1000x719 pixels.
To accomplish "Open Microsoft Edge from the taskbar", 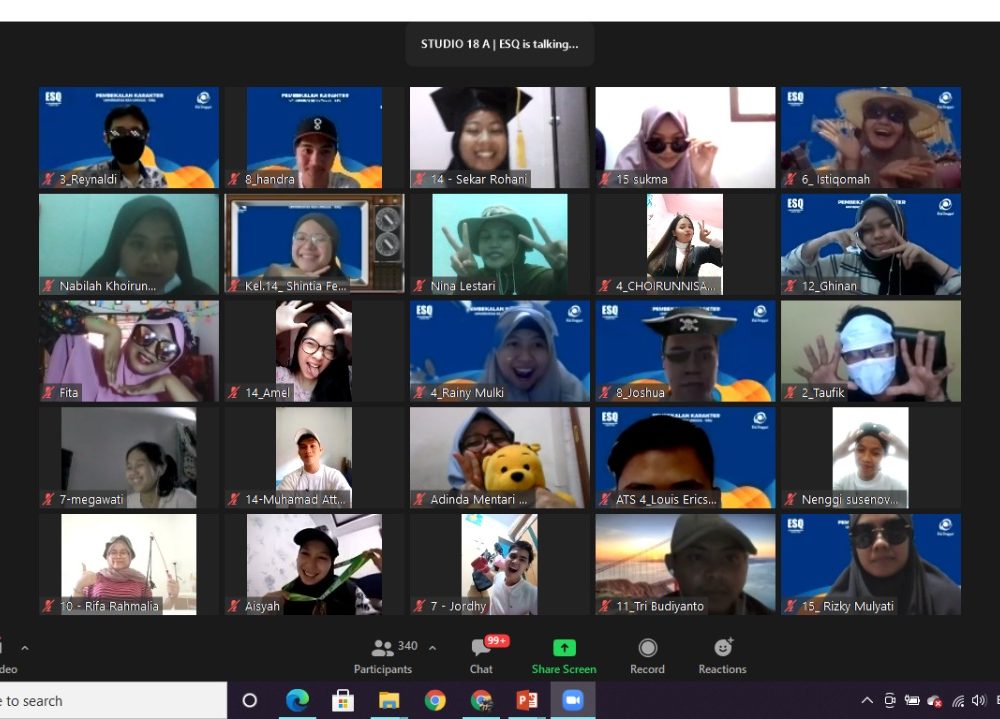I will 297,700.
